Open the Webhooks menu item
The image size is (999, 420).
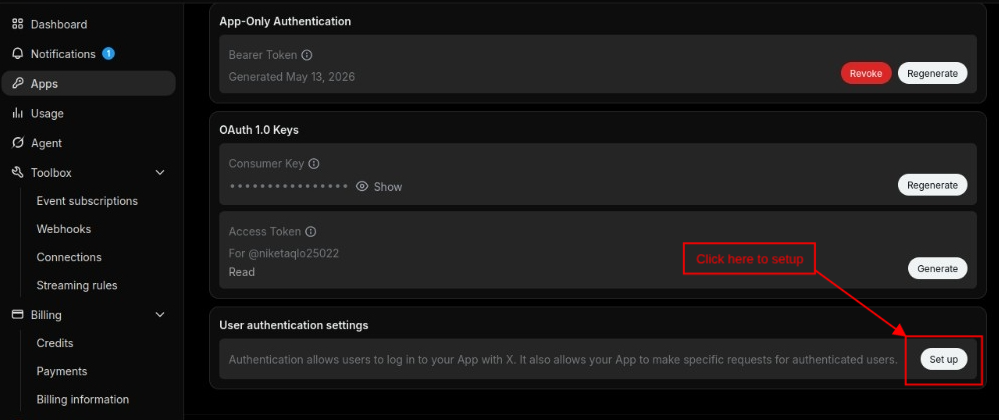click(x=64, y=229)
